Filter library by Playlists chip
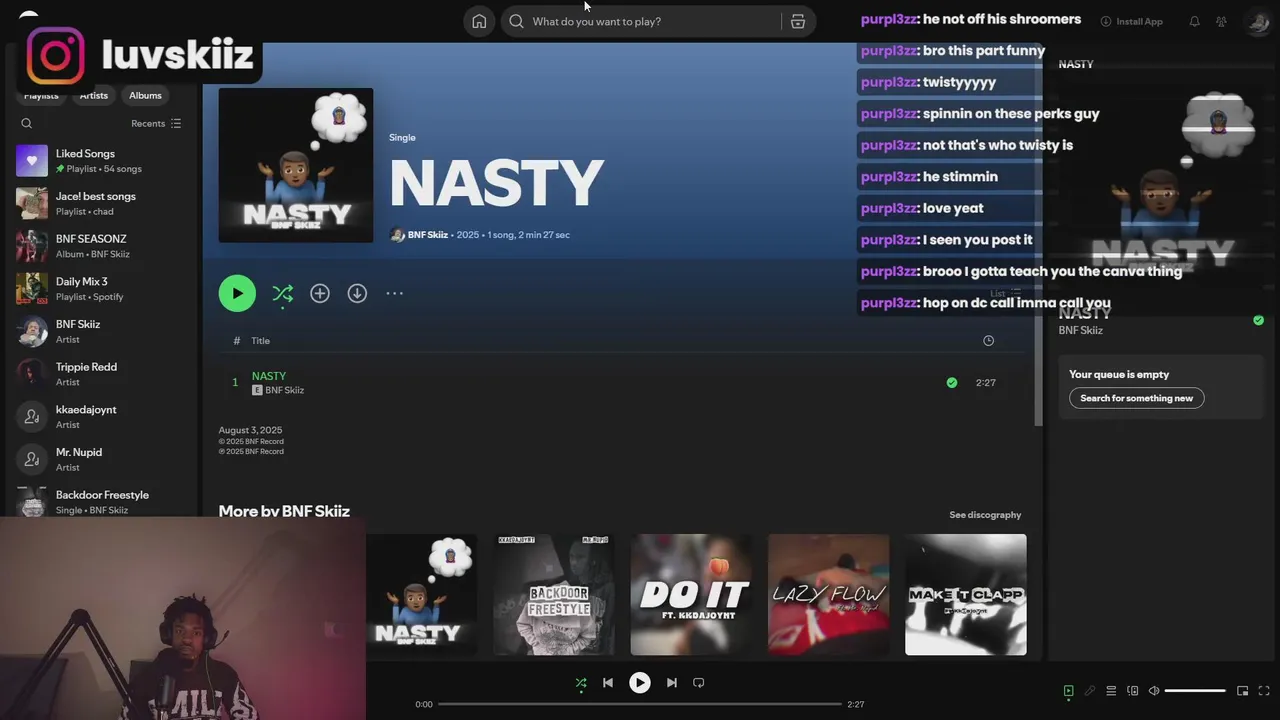 point(41,95)
